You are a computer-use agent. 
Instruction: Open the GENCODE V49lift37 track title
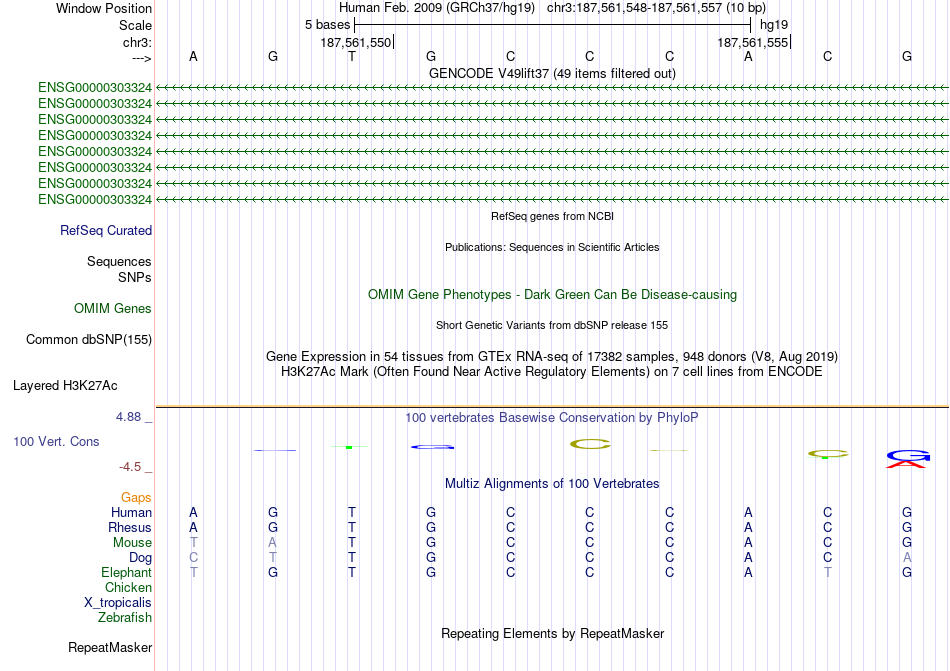552,73
